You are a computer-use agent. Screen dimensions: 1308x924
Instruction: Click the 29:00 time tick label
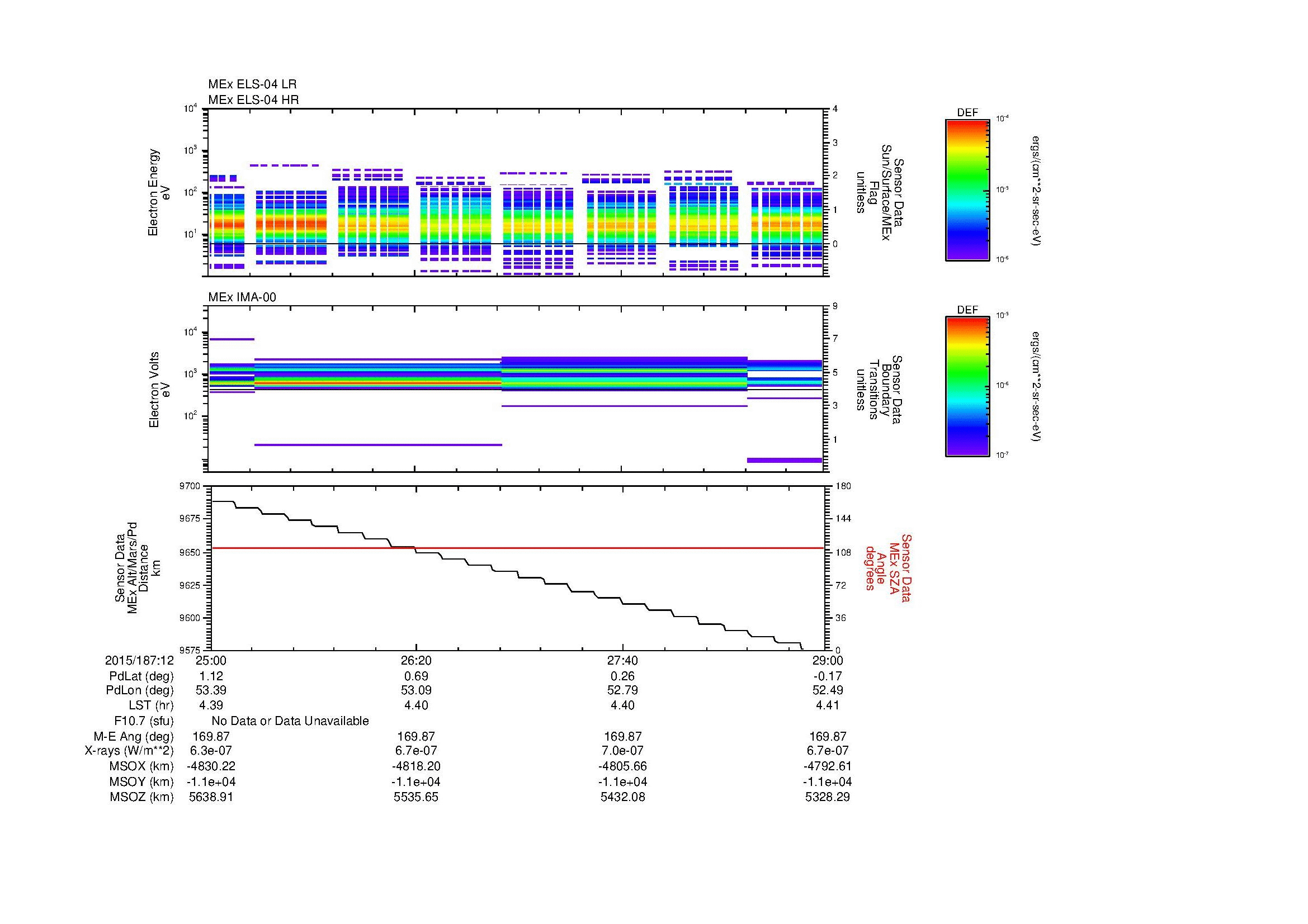[x=828, y=660]
